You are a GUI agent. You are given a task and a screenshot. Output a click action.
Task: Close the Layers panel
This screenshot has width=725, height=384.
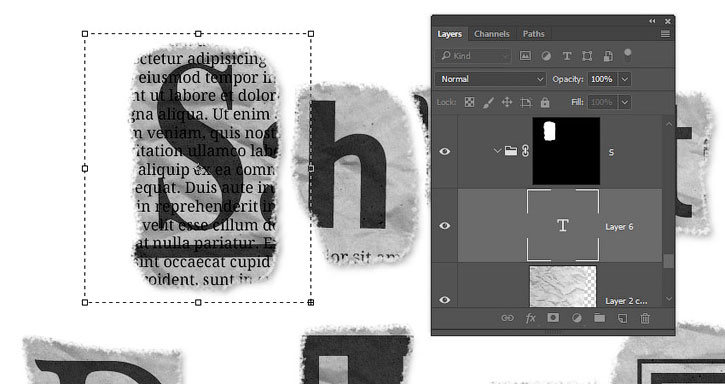668,21
